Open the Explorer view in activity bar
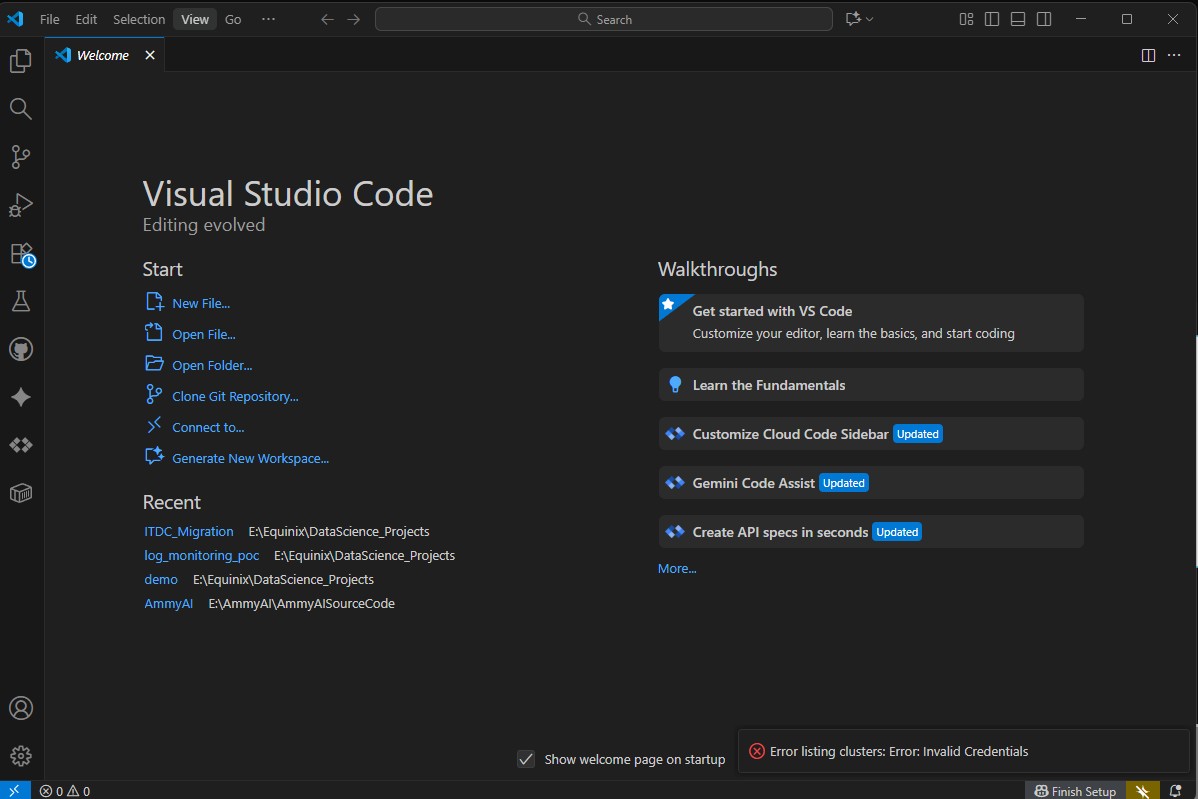 pos(20,62)
